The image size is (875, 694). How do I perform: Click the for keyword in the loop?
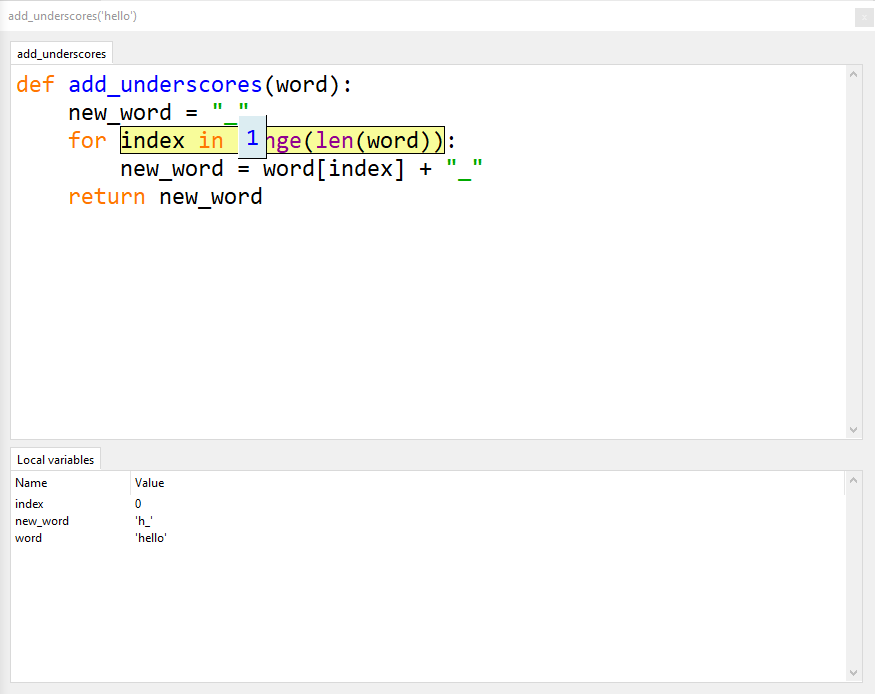[88, 141]
